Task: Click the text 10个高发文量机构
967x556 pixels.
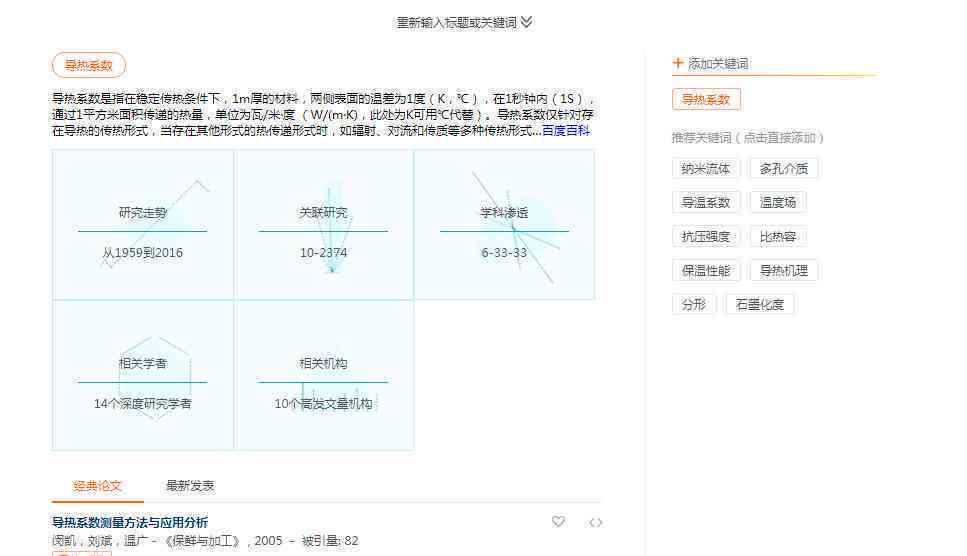Action: click(323, 404)
